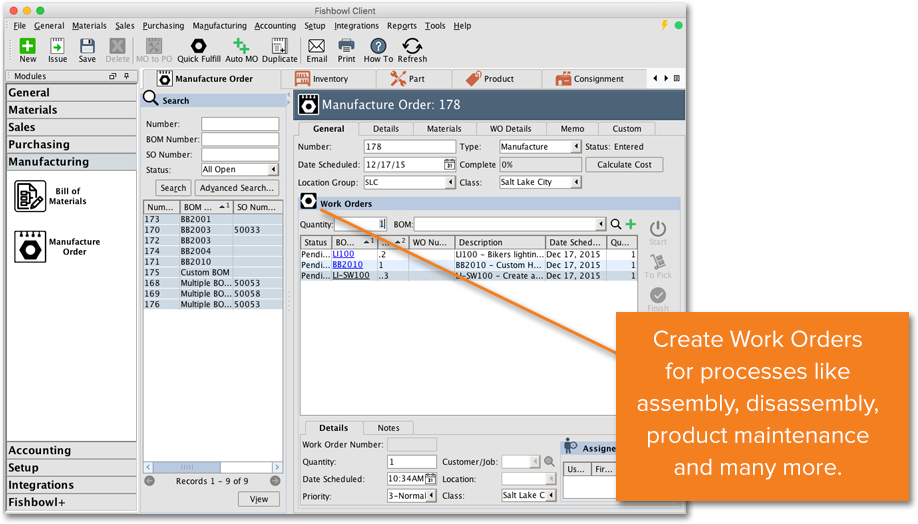The image size is (918, 524).
Task: Click the Refresh toolbar icon
Action: tap(412, 46)
